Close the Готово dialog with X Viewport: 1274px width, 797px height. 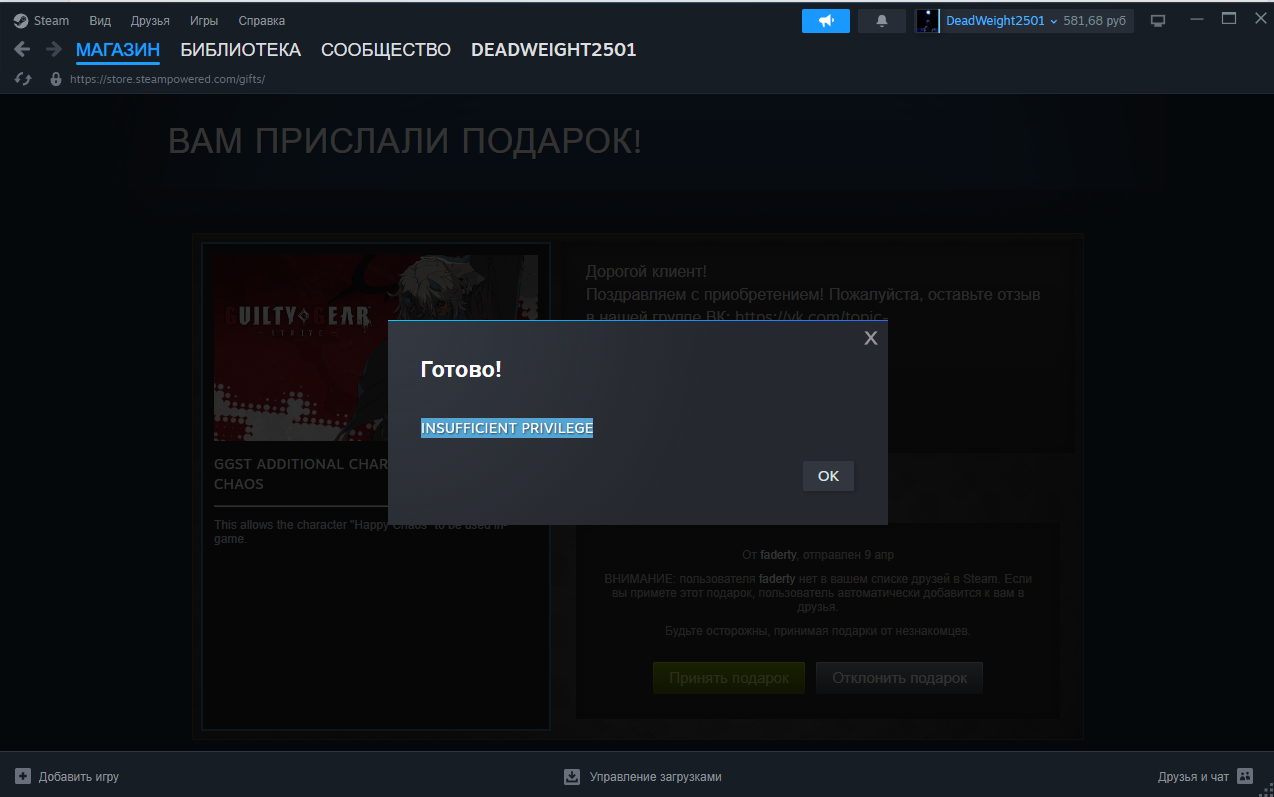871,338
